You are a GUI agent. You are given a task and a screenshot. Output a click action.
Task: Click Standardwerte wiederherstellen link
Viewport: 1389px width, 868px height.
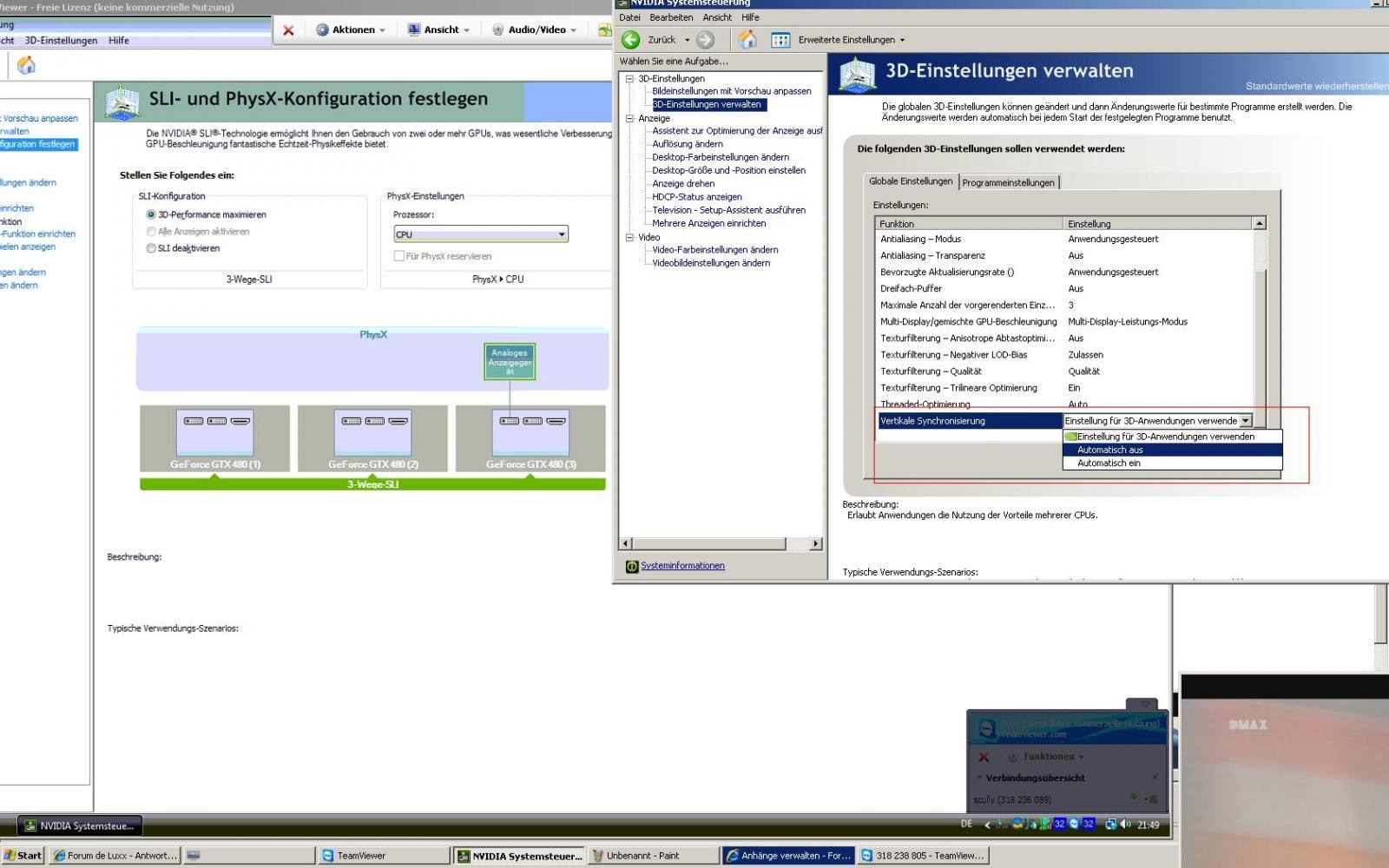tap(1316, 86)
